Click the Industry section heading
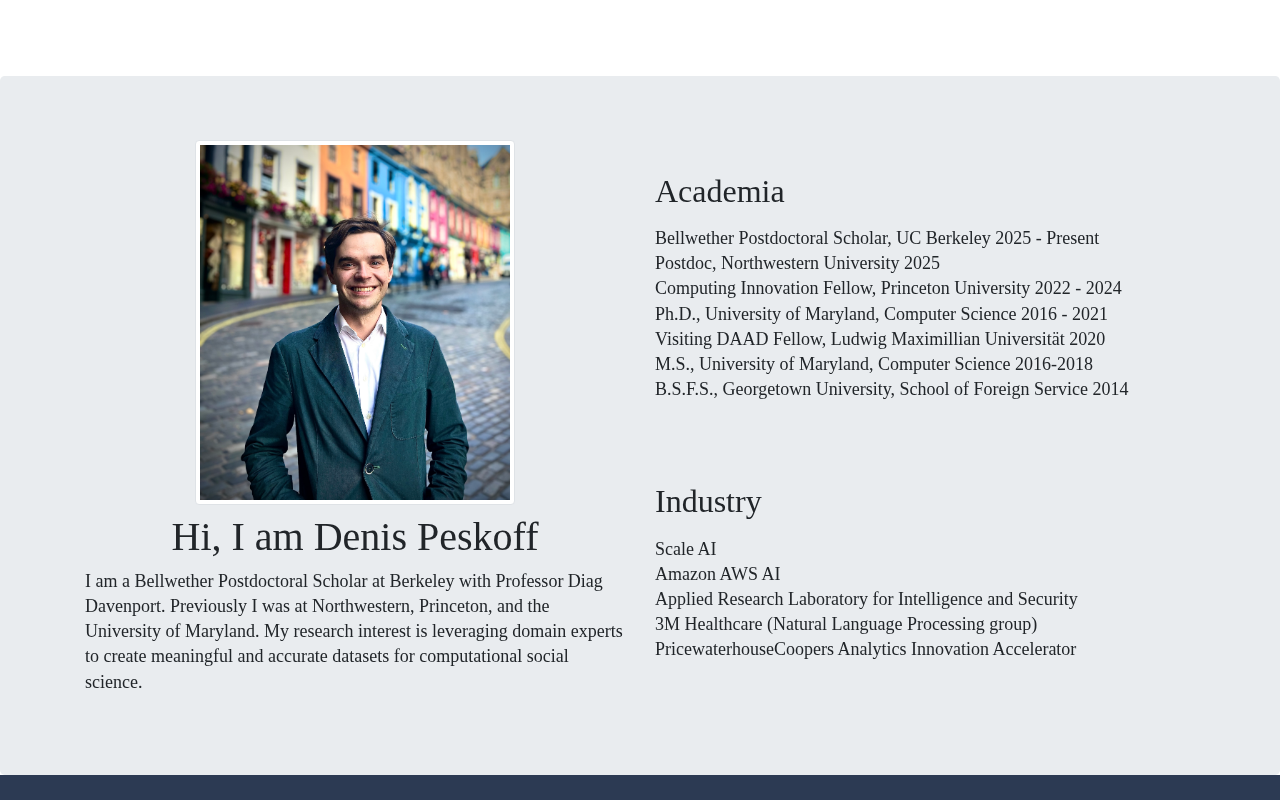 [x=708, y=501]
